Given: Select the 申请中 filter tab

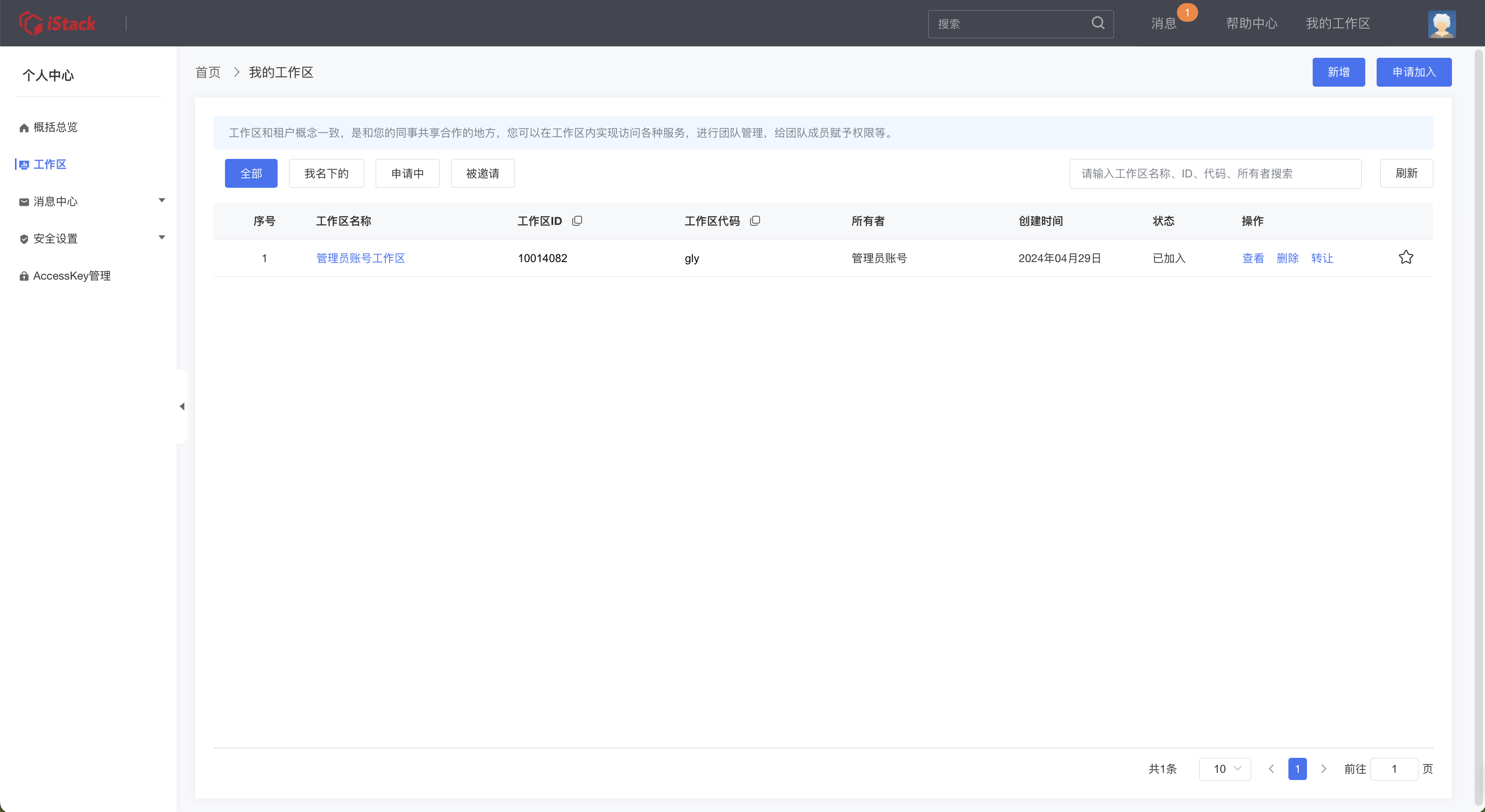Looking at the screenshot, I should coord(408,173).
